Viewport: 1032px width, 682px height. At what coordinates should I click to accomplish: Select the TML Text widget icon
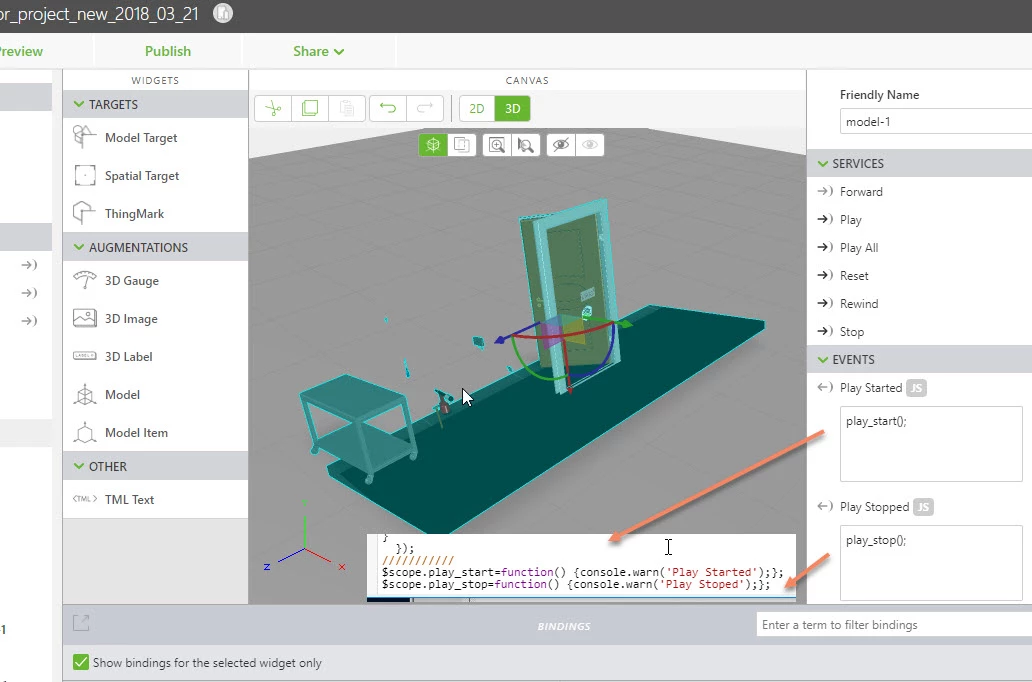click(x=84, y=499)
